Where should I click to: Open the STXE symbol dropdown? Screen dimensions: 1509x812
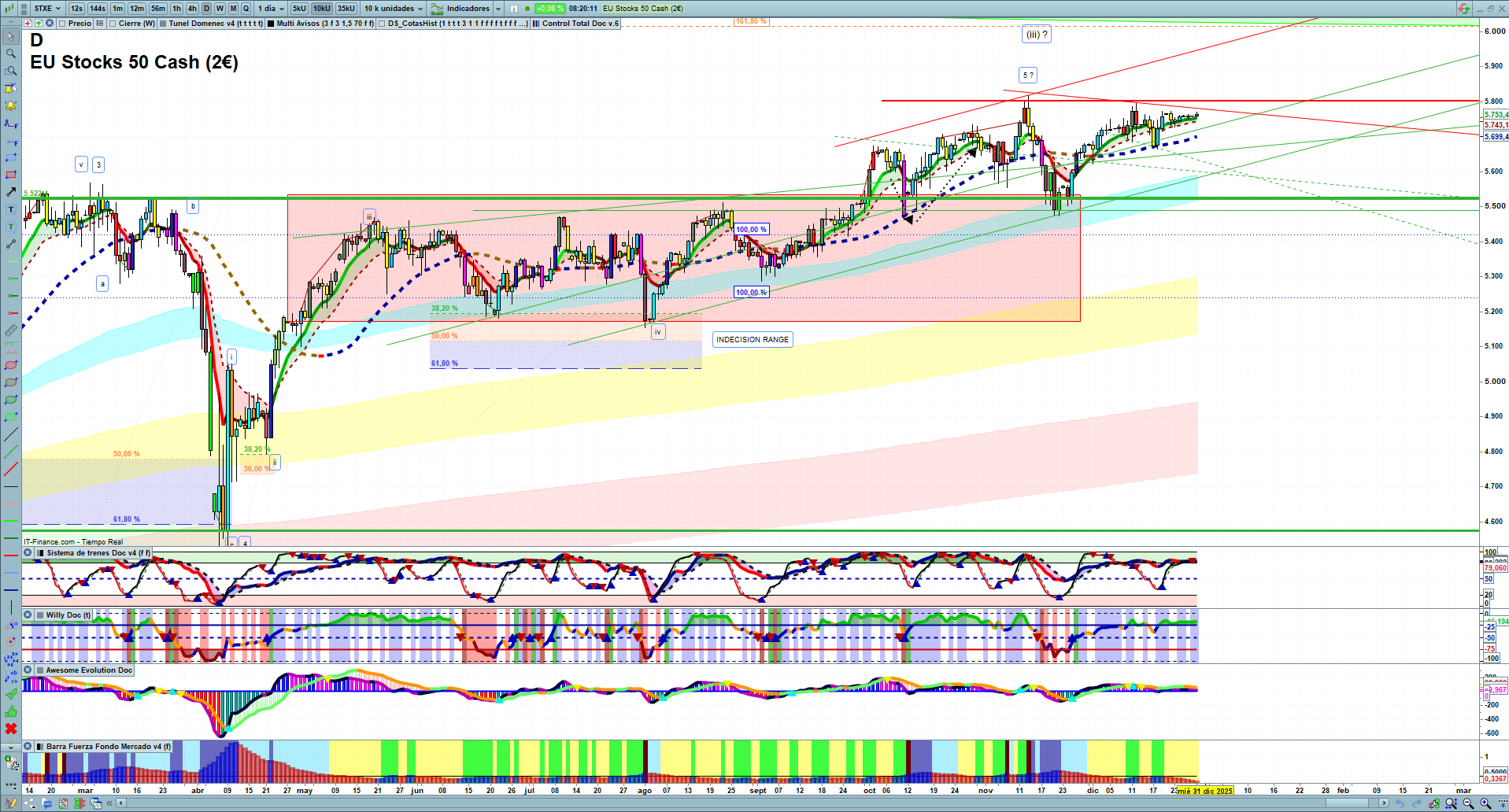pos(47,9)
